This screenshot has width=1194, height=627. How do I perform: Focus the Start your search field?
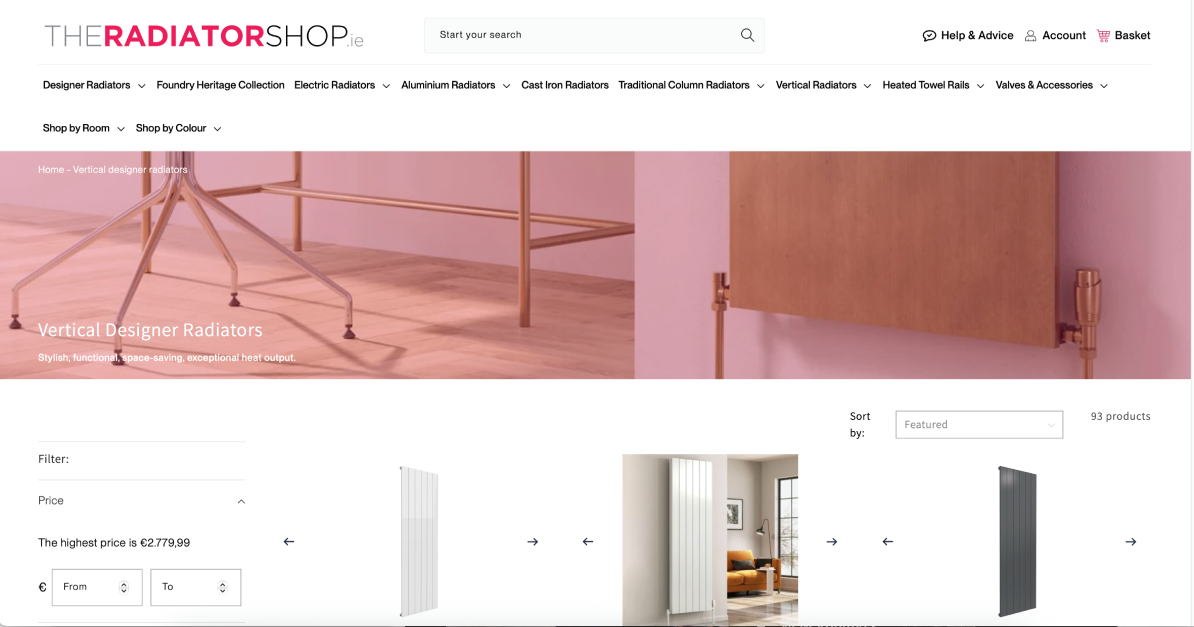tap(583, 35)
